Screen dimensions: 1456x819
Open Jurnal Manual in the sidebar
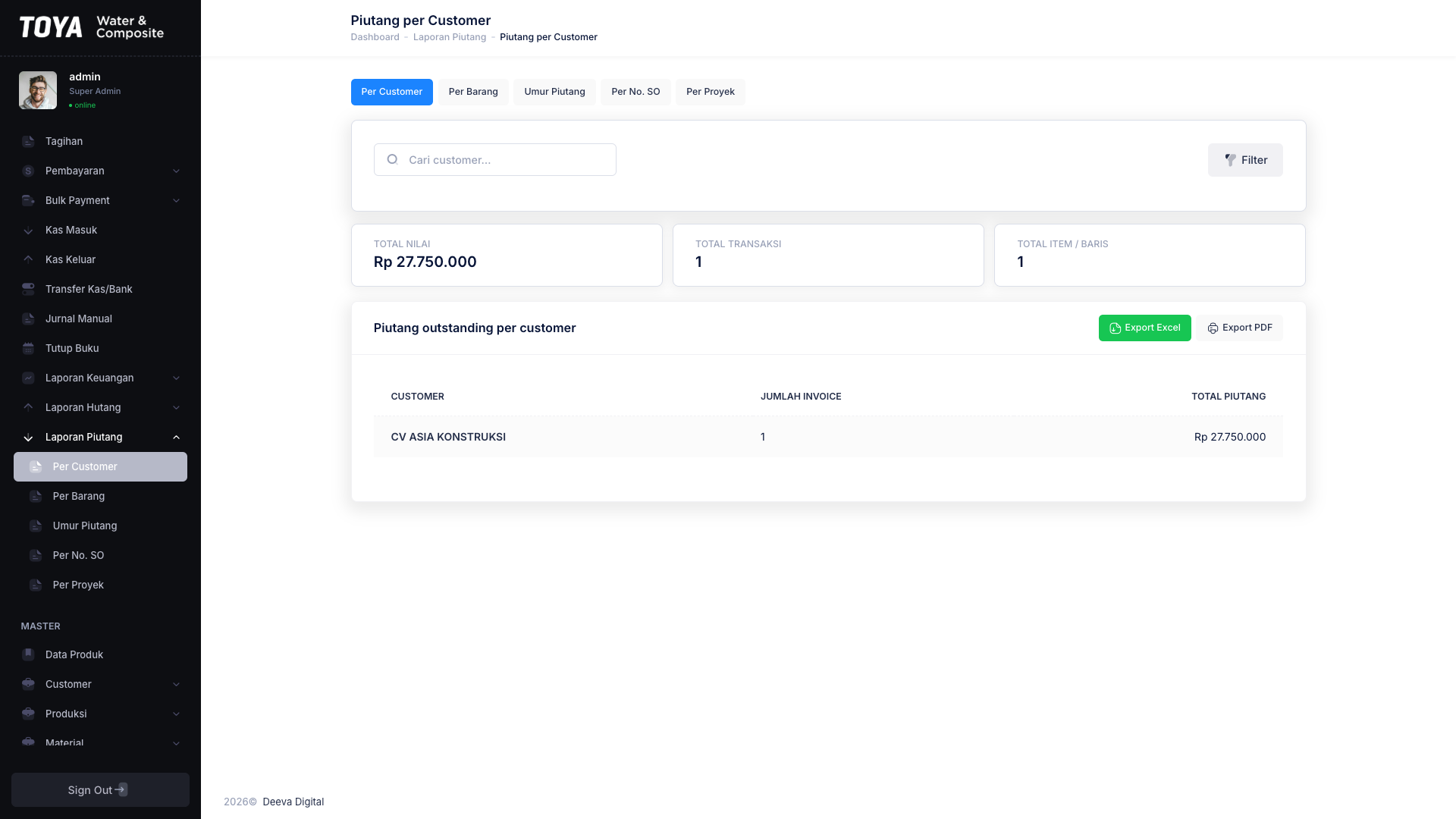click(x=100, y=319)
